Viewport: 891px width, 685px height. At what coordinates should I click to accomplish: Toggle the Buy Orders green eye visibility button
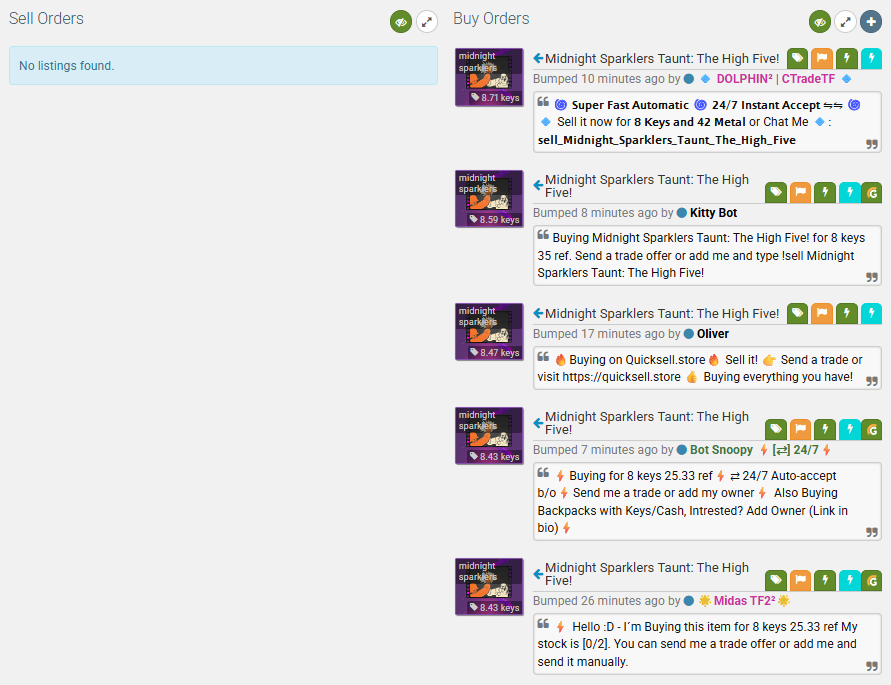pyautogui.click(x=819, y=22)
